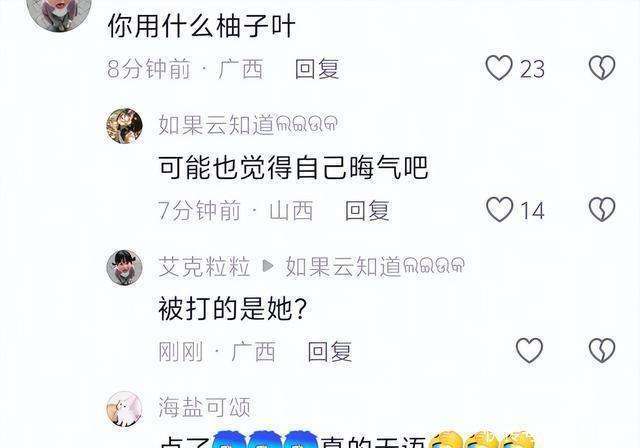Reply to the 7分钟前 山西 comment

pos(367,211)
